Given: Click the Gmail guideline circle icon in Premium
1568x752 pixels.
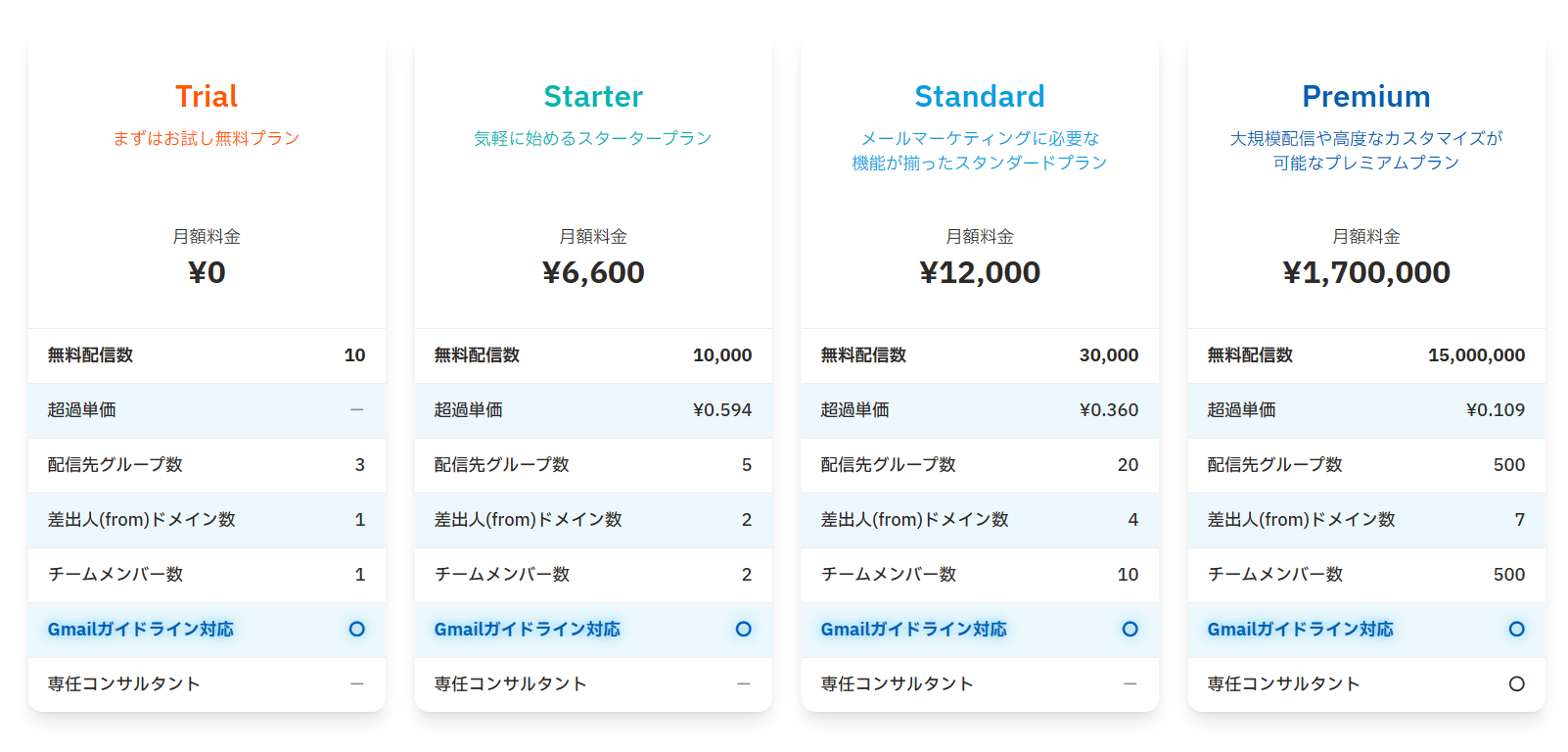Looking at the screenshot, I should (1517, 630).
